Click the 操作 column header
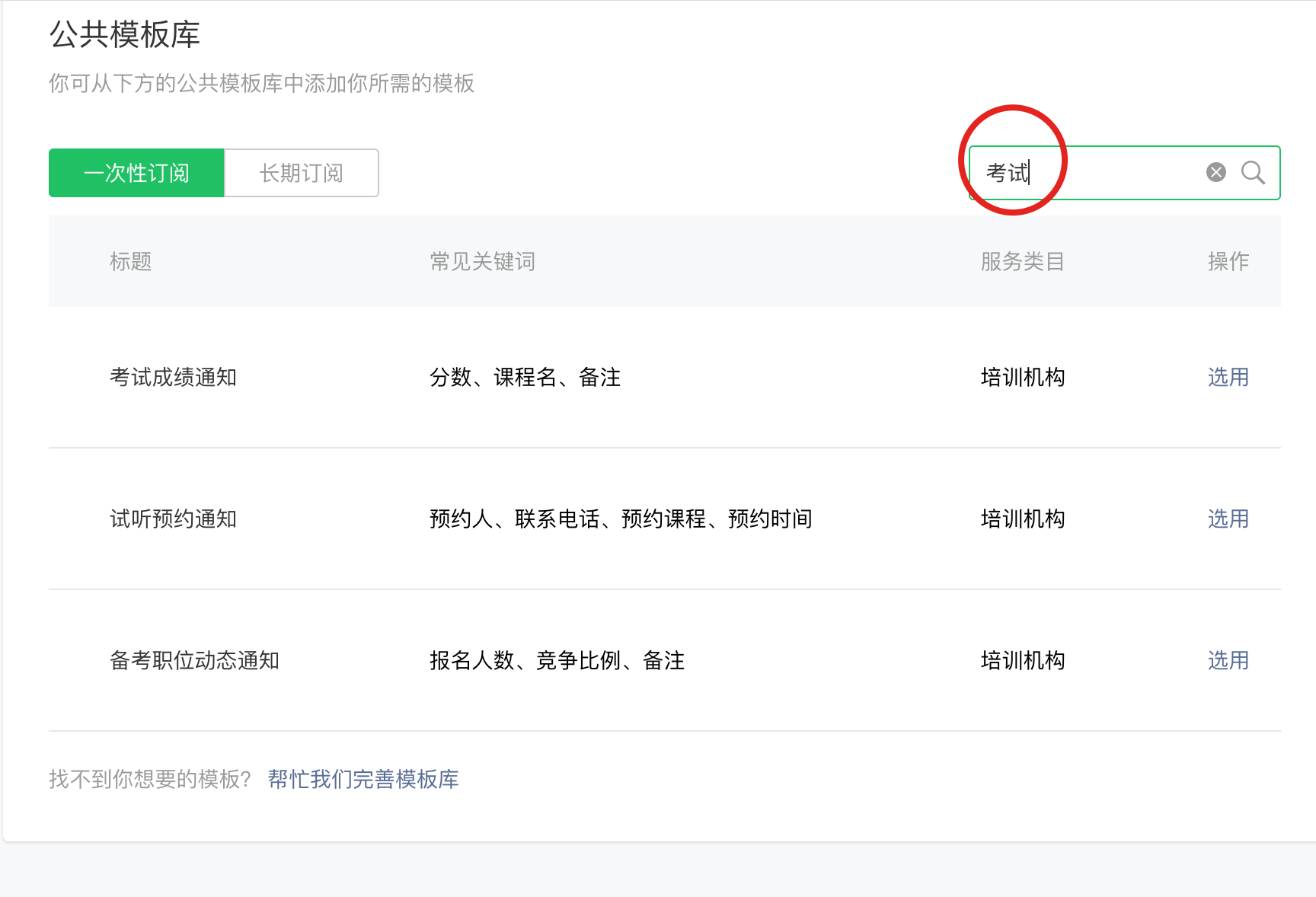Image resolution: width=1316 pixels, height=897 pixels. (1228, 261)
